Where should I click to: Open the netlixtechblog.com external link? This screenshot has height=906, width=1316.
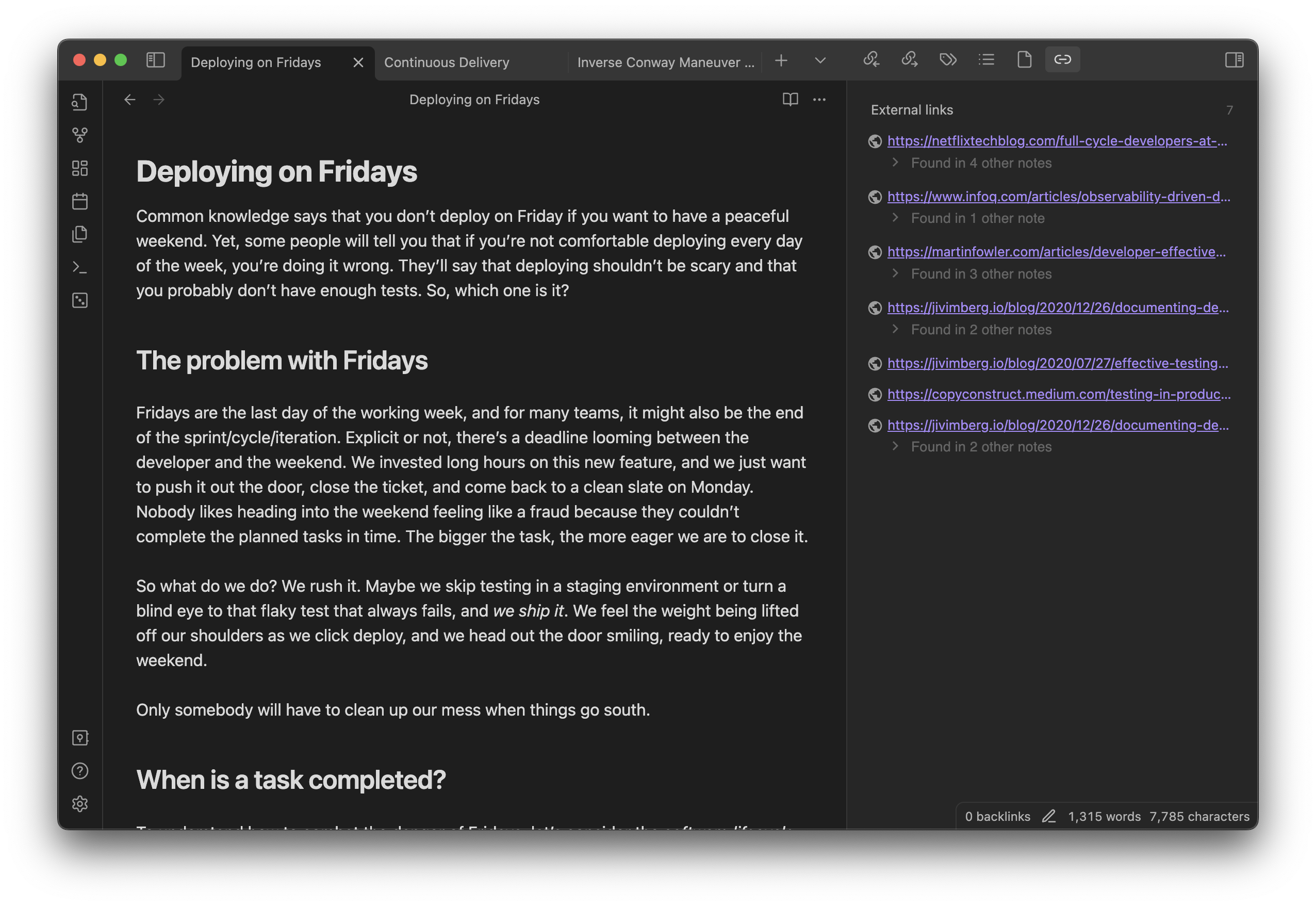[x=1057, y=140]
